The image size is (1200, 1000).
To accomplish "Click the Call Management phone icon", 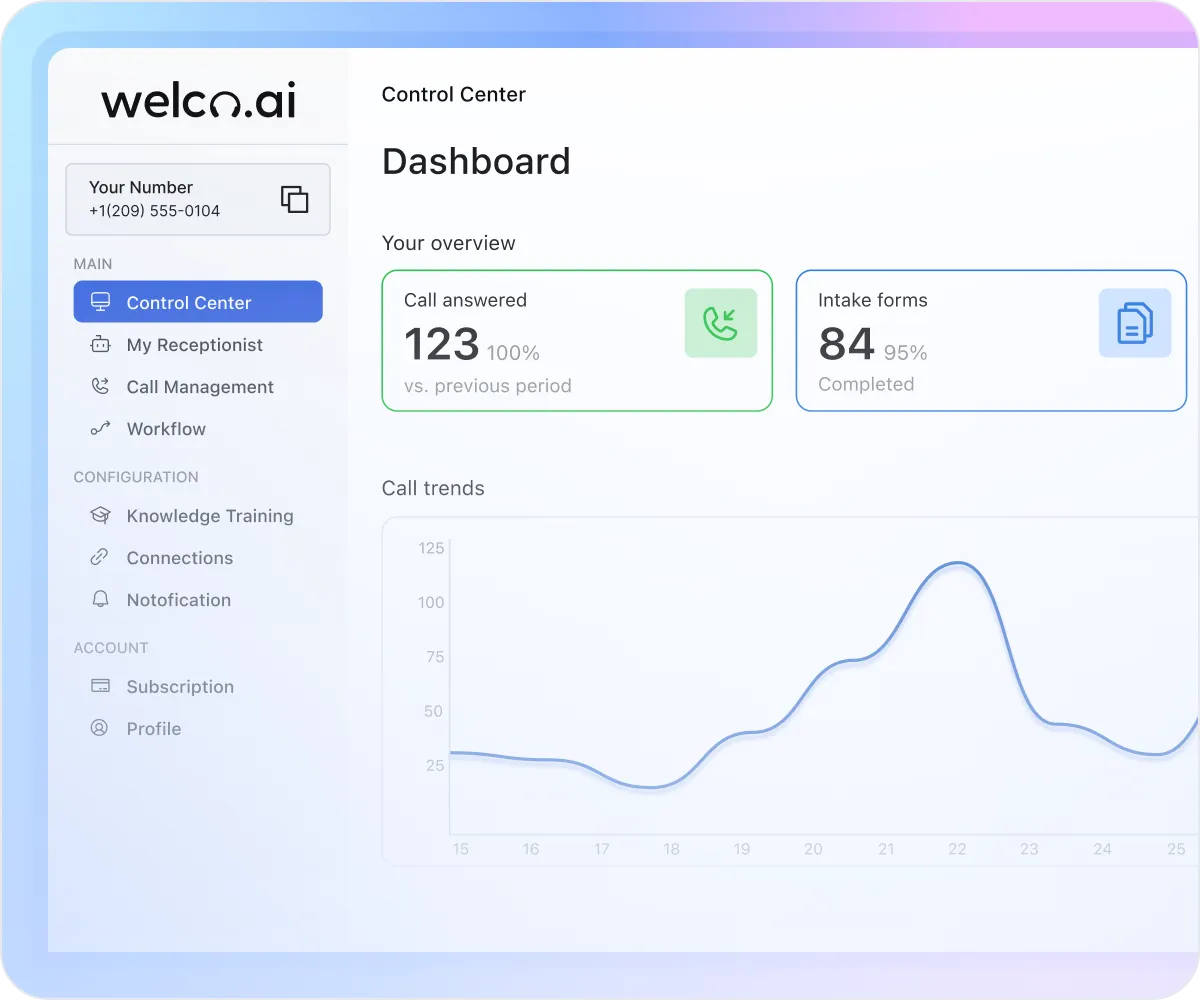I will pyautogui.click(x=100, y=386).
